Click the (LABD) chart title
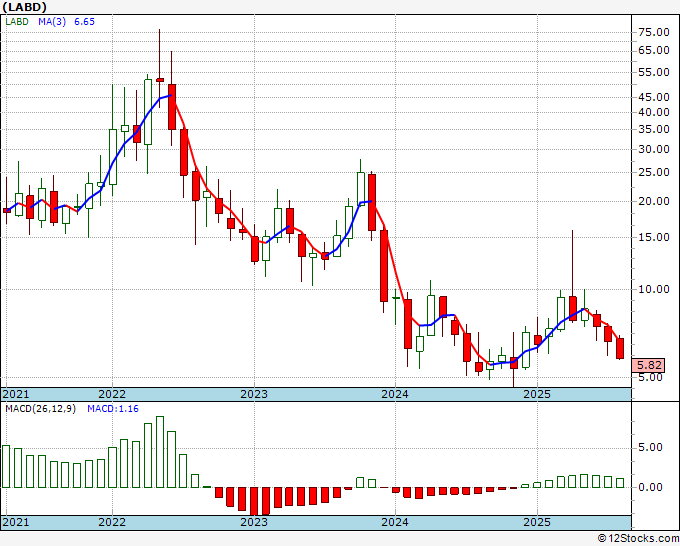This screenshot has height=546, width=680. click(24, 7)
